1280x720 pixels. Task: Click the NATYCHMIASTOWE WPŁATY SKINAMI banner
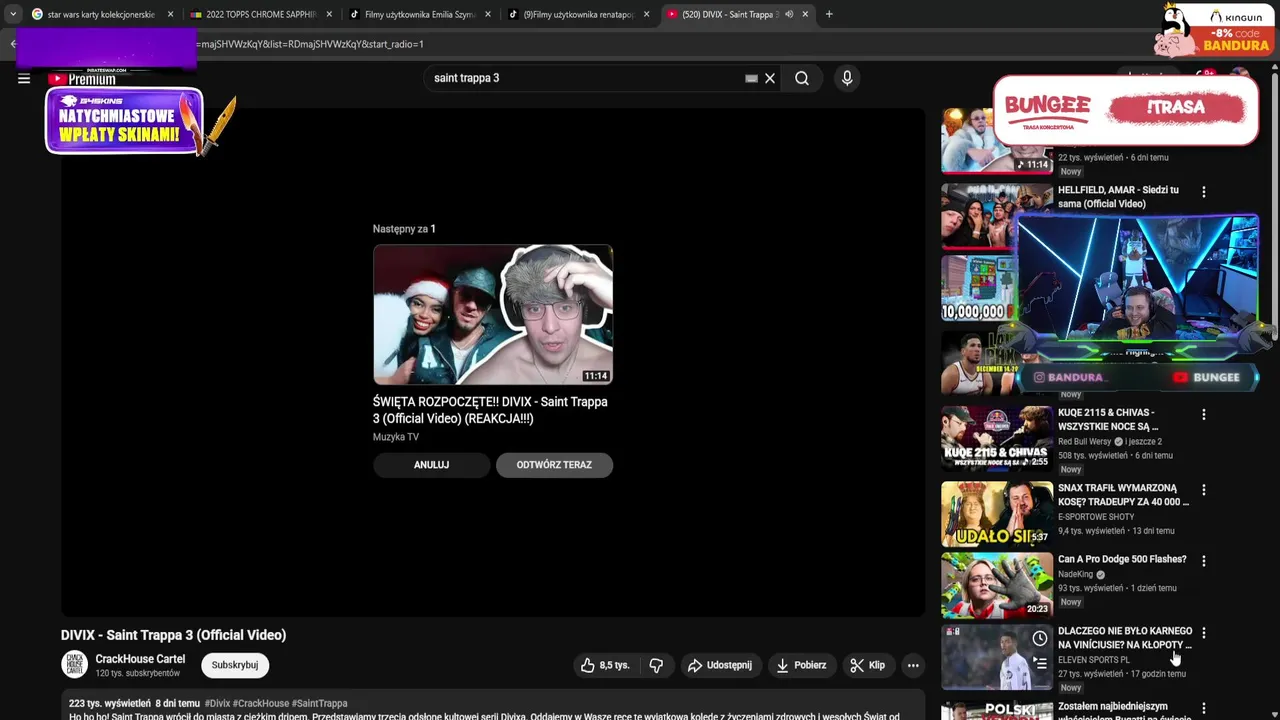[124, 122]
